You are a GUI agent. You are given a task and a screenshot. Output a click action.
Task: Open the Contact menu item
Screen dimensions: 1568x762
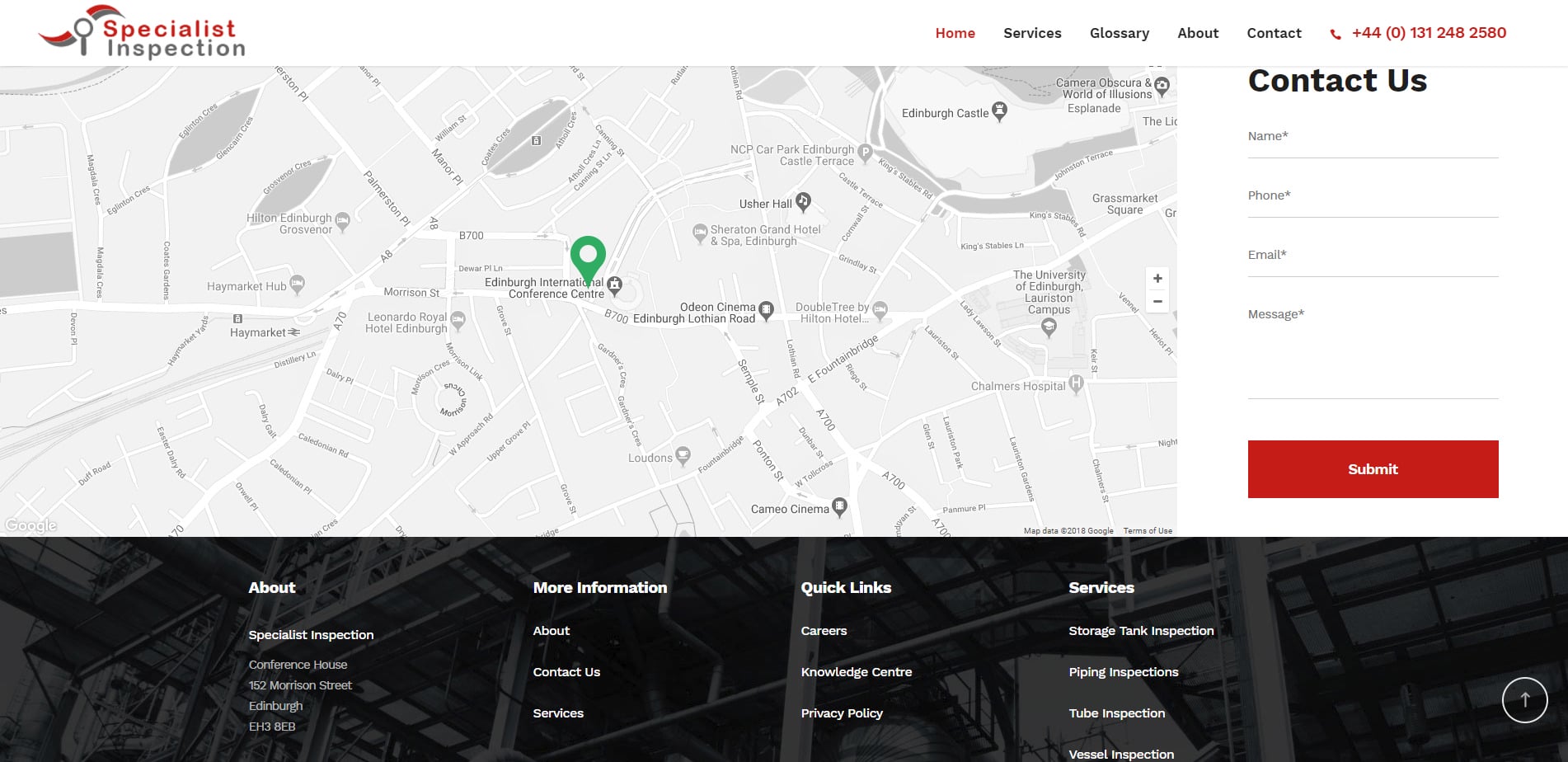pyautogui.click(x=1274, y=33)
